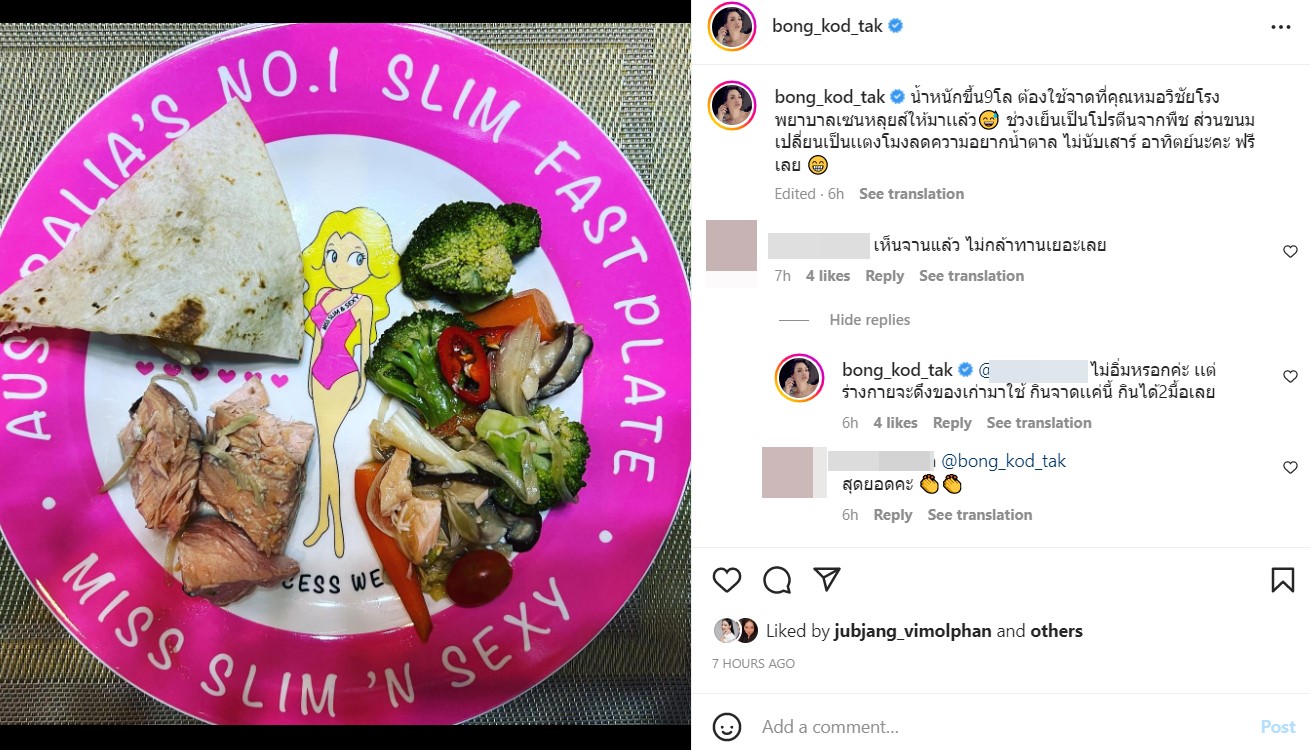Open emoji picker in comment box
Screen dimensions: 1310x750
tap(727, 726)
